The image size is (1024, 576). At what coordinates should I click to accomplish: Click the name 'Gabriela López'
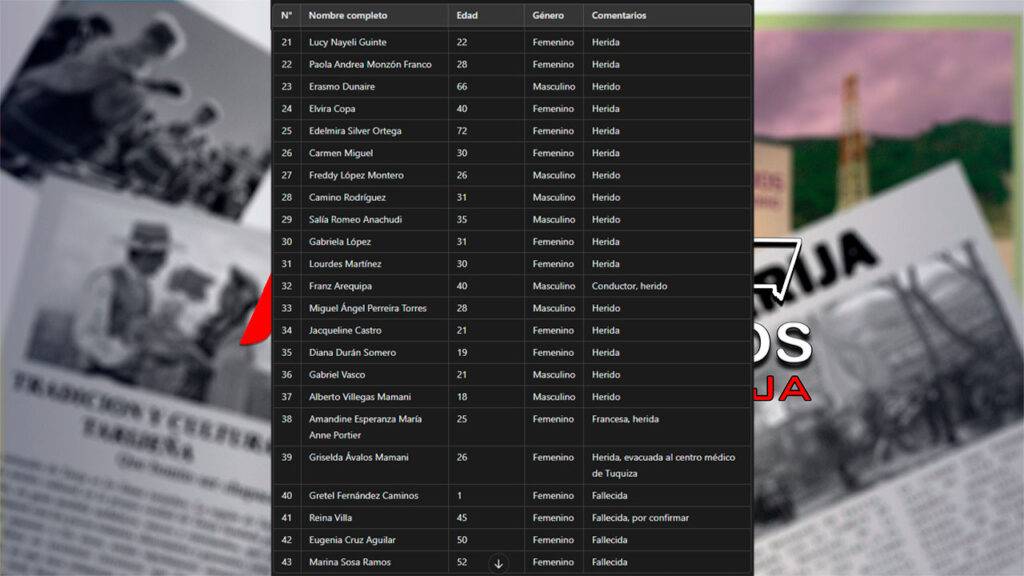pos(340,242)
